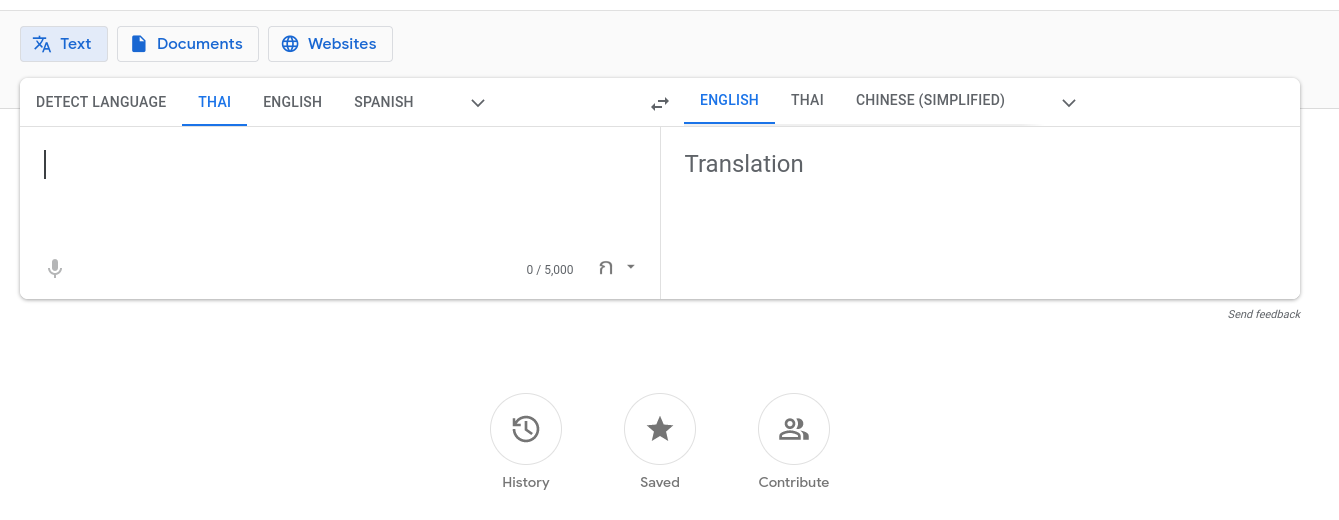Viewport: 1339px width, 520px height.
Task: Select Spanish as source language tab
Action: 384,101
